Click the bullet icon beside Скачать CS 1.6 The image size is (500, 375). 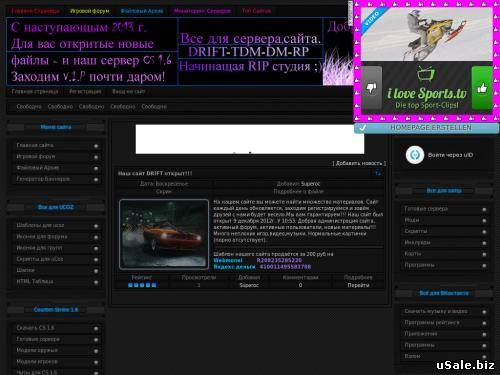(96, 328)
